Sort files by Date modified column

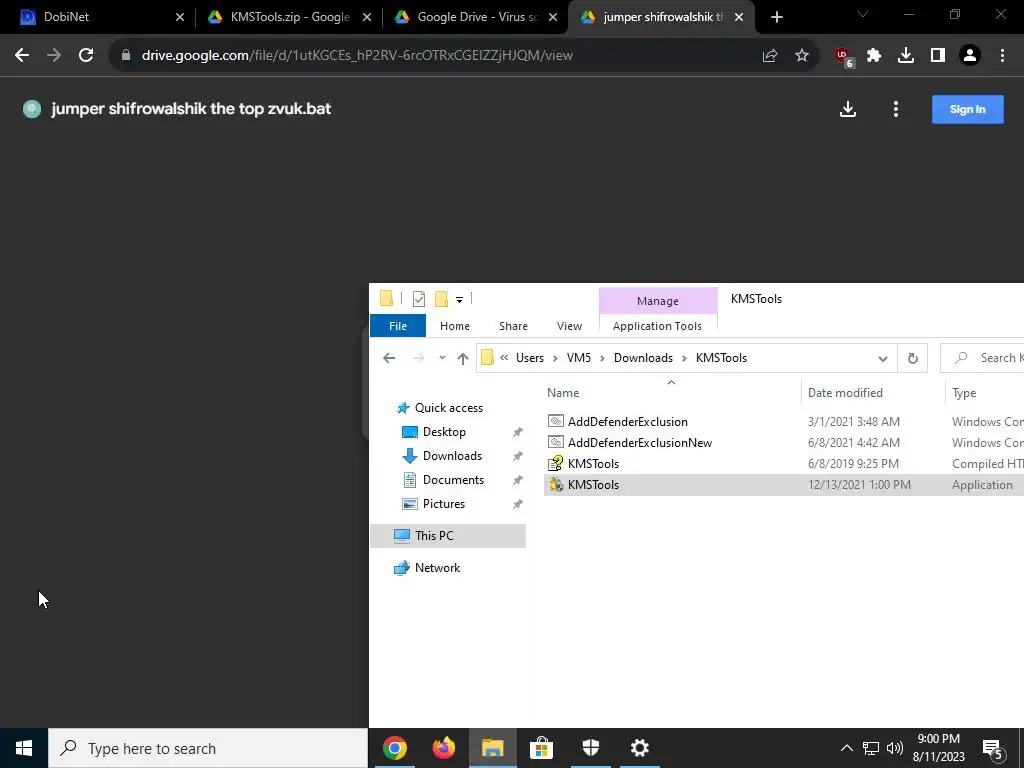[x=872, y=392]
